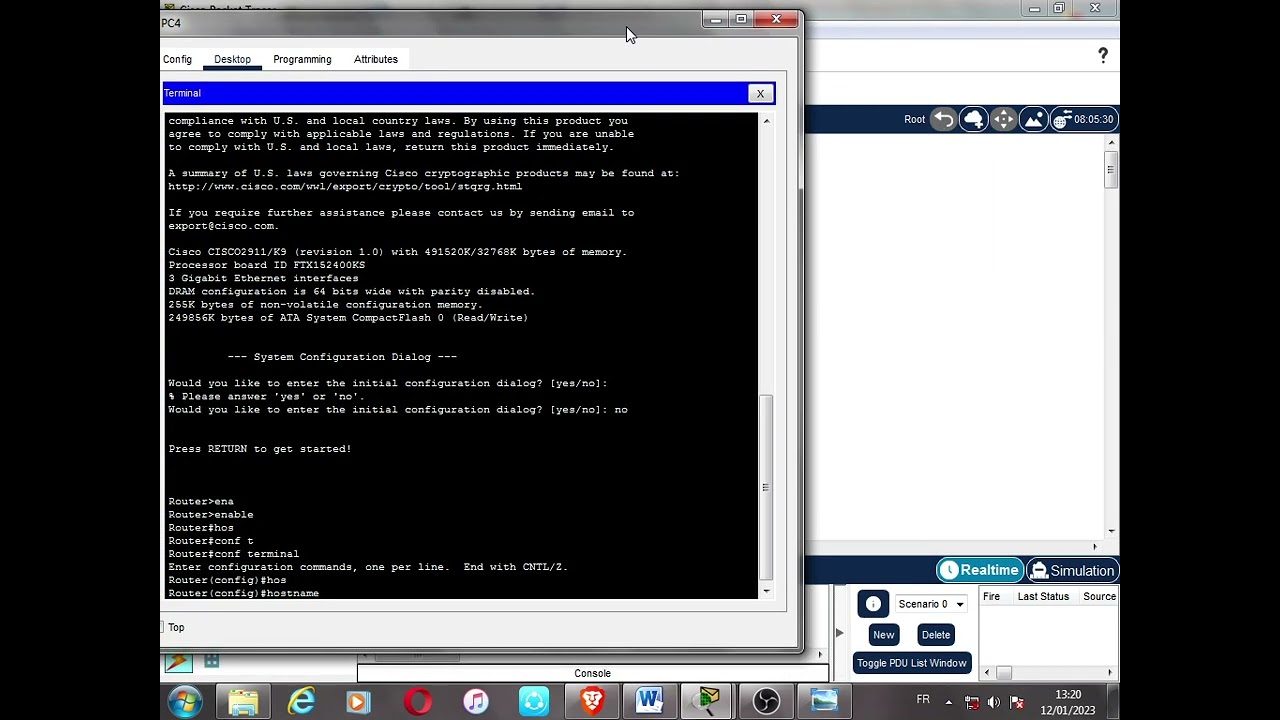Click the network tray icon

(x=971, y=702)
